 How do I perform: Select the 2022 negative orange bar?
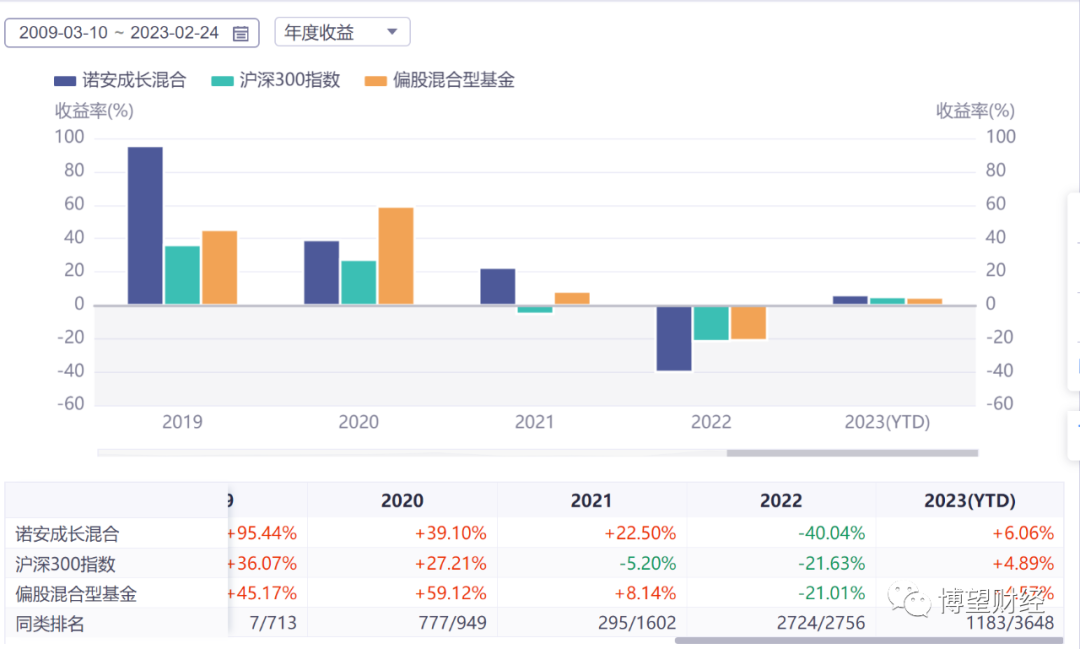tap(749, 322)
